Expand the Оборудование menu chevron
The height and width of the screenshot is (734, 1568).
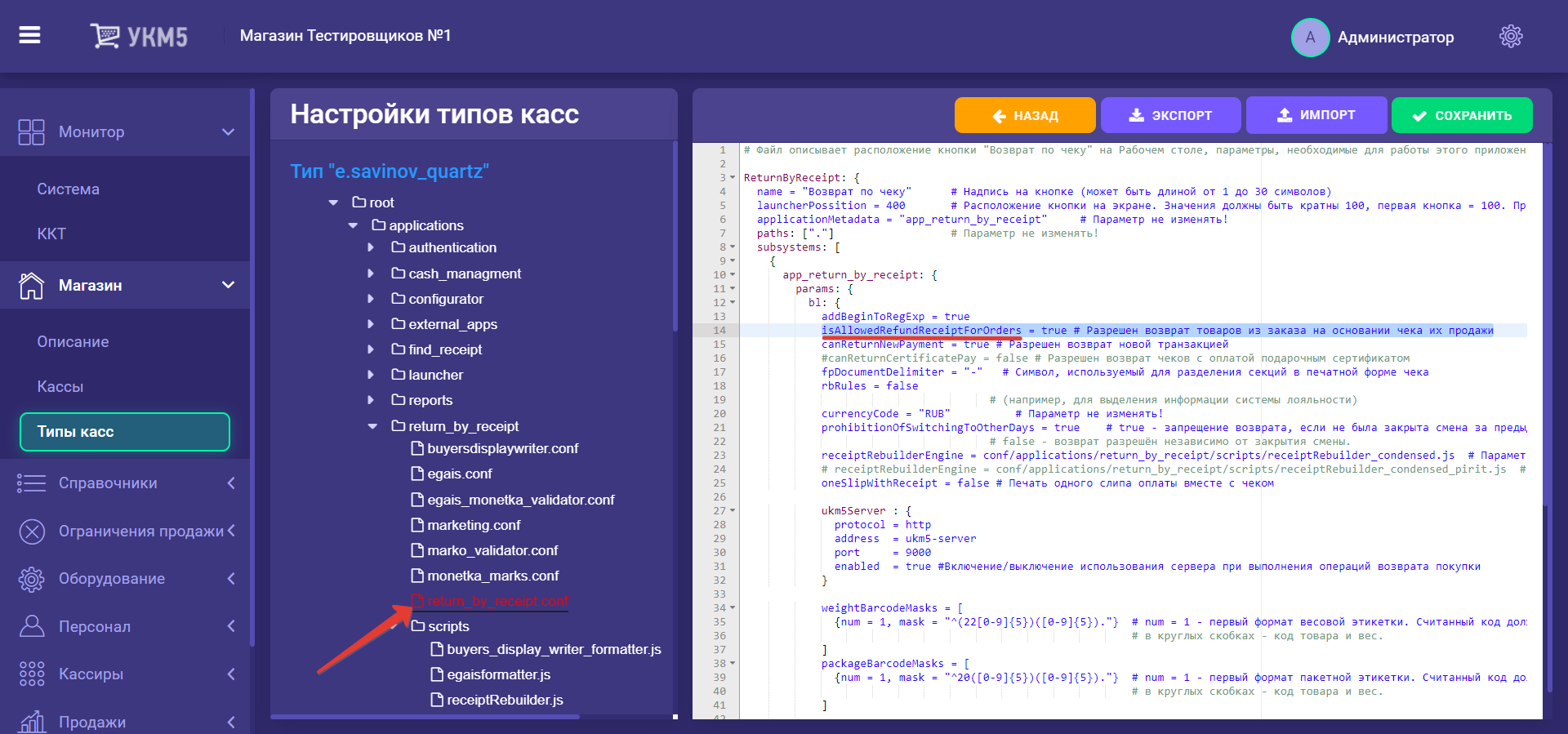tap(231, 579)
